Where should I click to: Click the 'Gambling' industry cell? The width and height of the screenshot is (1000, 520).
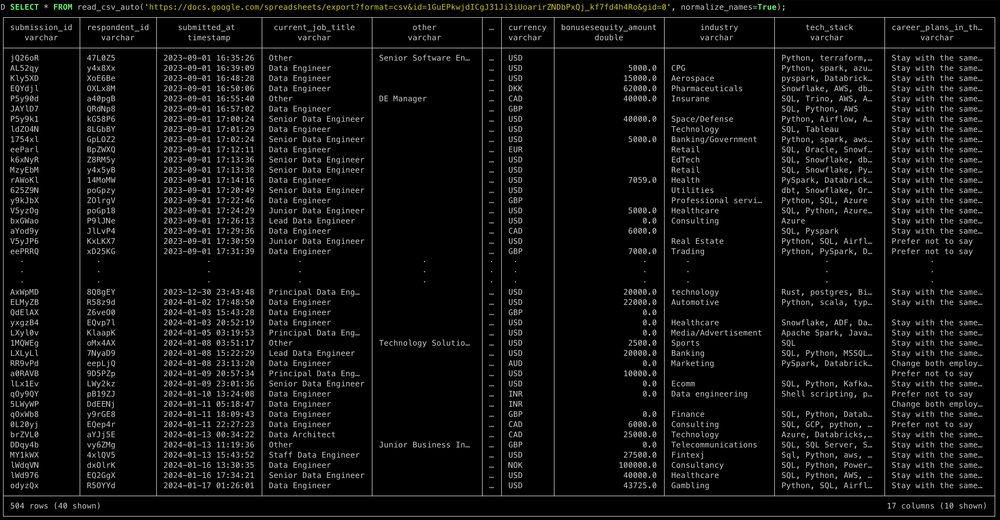[x=690, y=486]
